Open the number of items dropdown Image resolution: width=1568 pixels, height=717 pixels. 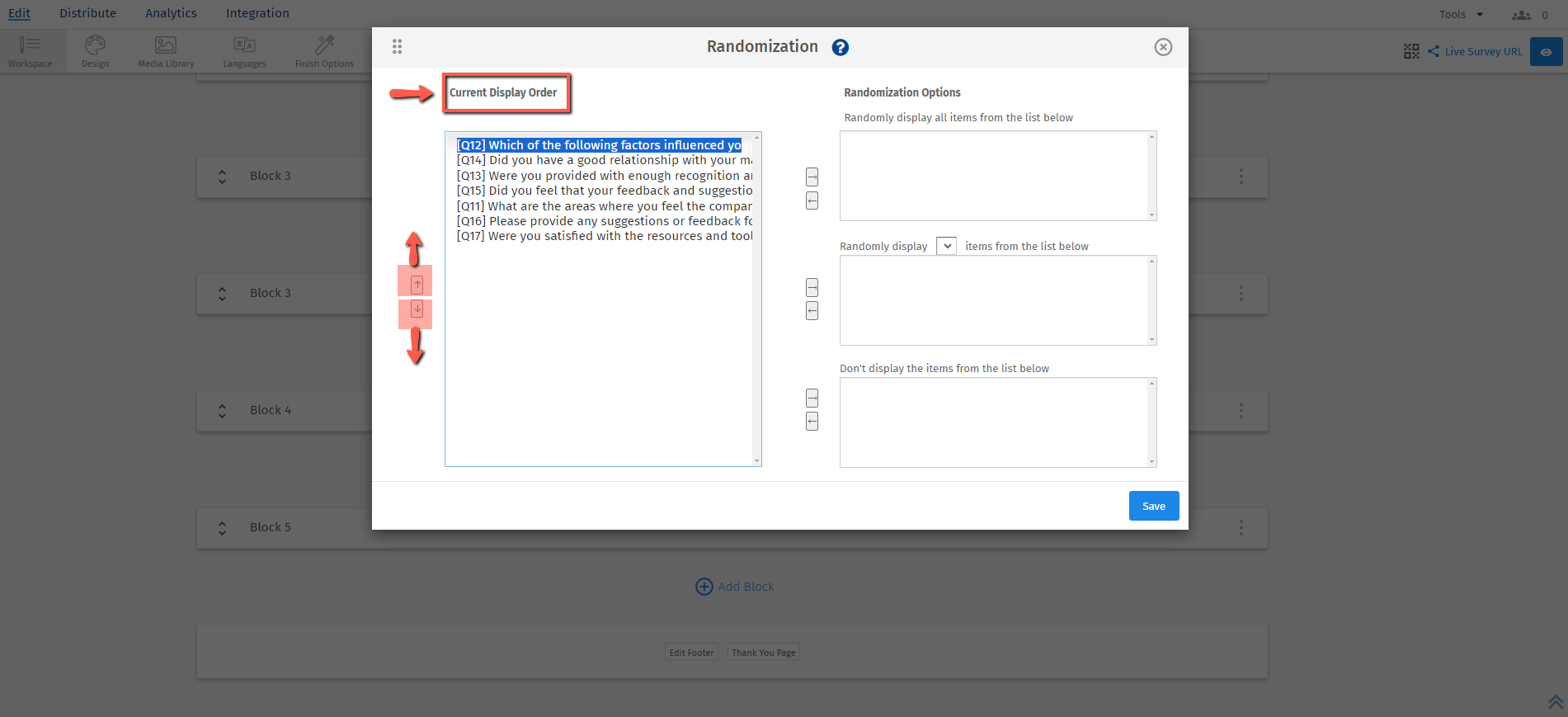(946, 246)
